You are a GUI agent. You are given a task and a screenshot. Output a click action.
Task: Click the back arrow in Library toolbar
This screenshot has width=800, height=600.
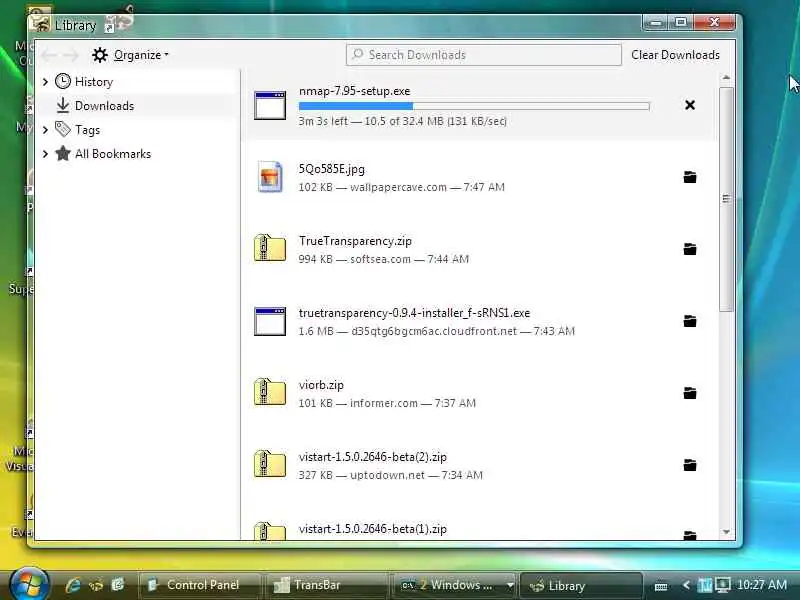[49, 55]
